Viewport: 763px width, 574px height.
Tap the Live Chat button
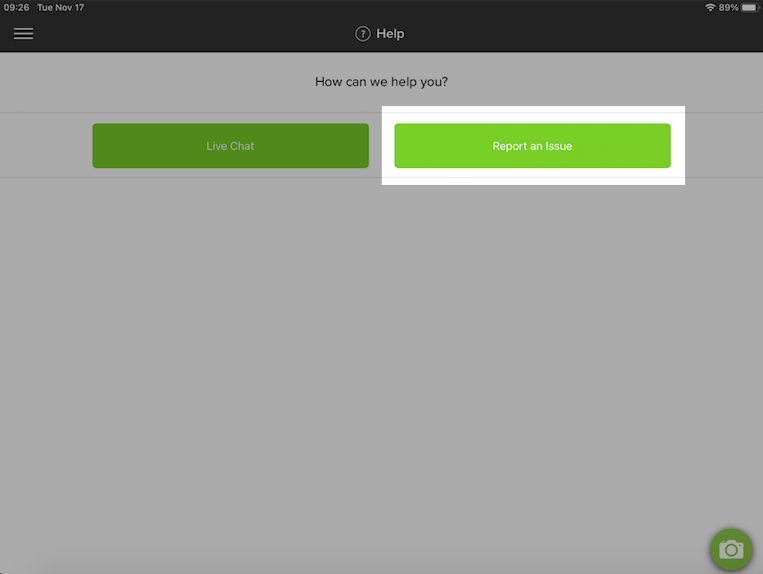point(231,146)
